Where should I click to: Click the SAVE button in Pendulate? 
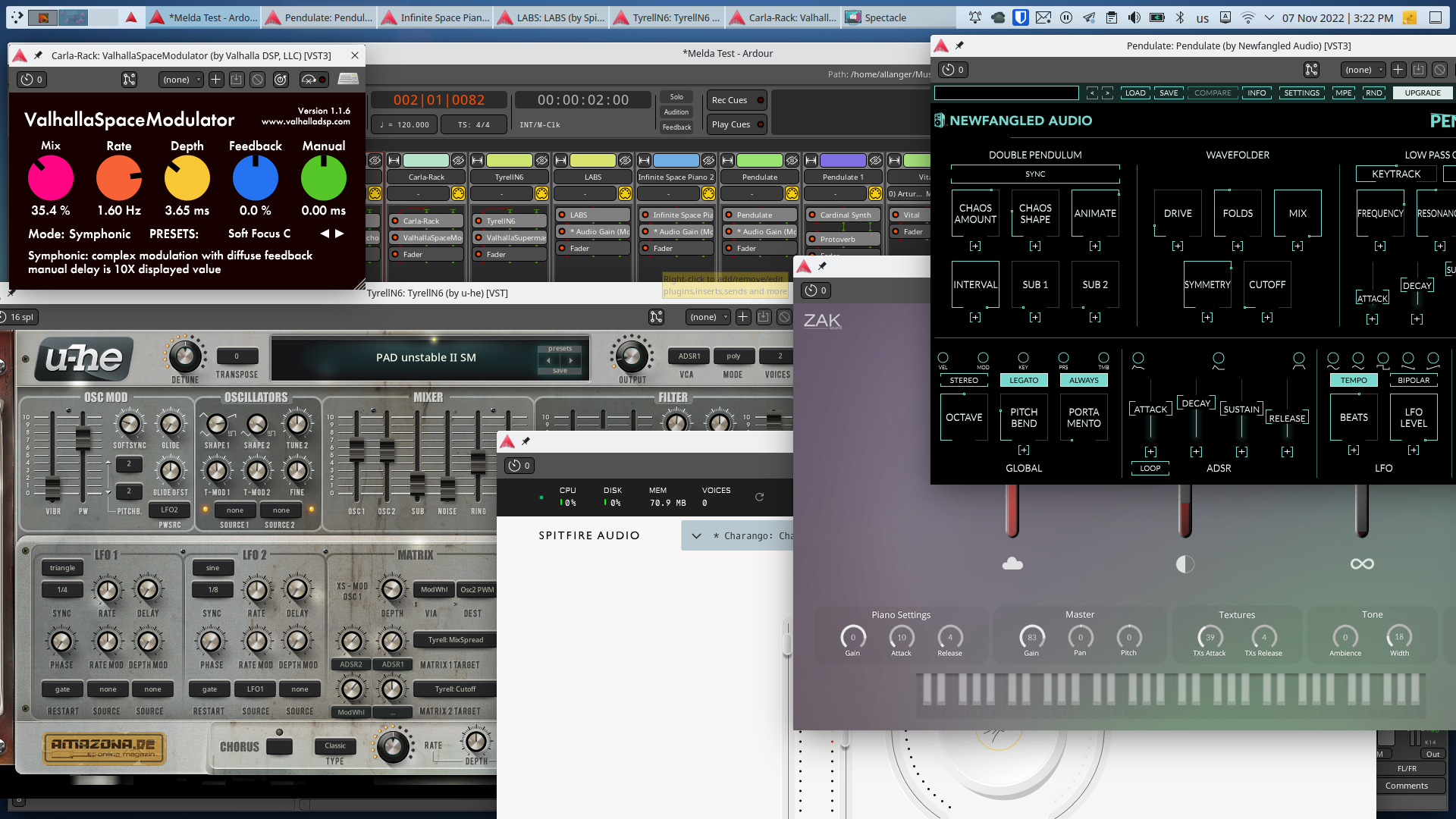pyautogui.click(x=1169, y=93)
